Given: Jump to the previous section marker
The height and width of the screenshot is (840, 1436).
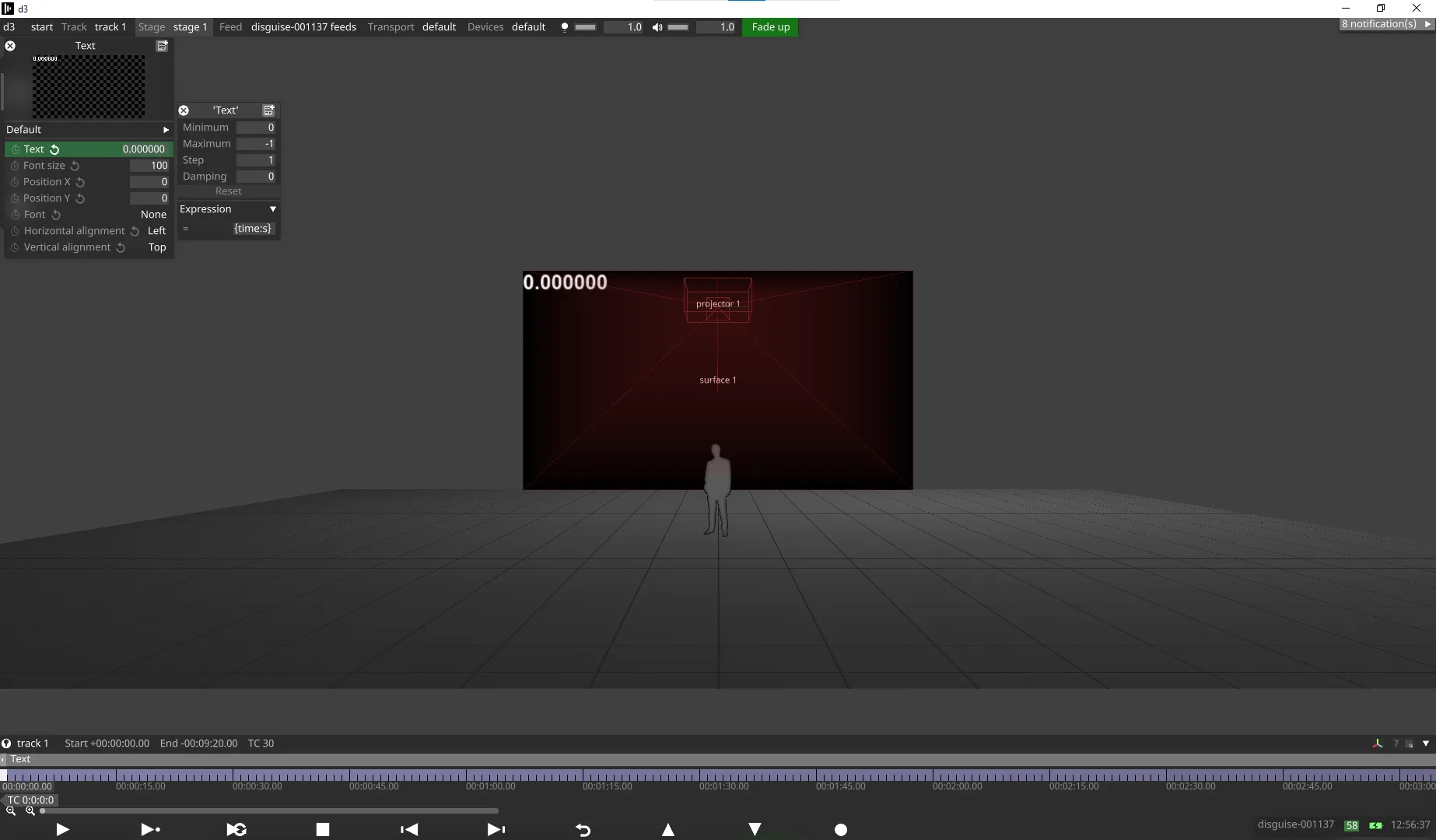Looking at the screenshot, I should 409,830.
